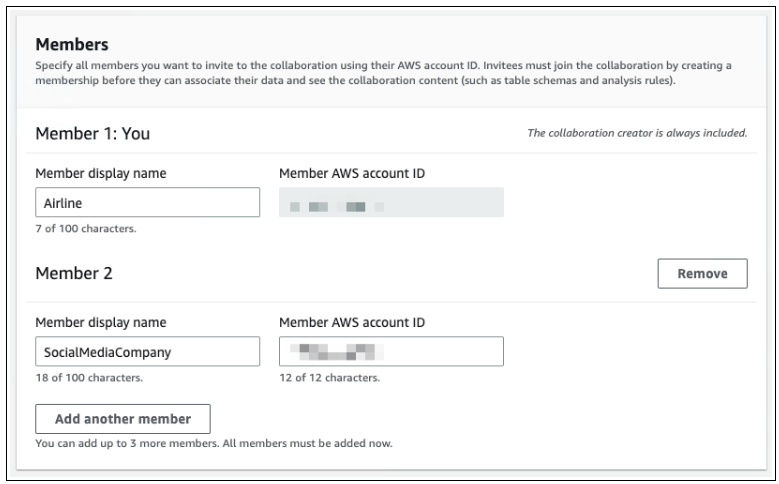This screenshot has height=484, width=779.
Task: Click the Members description paragraph text
Action: pyautogui.click(x=380, y=72)
